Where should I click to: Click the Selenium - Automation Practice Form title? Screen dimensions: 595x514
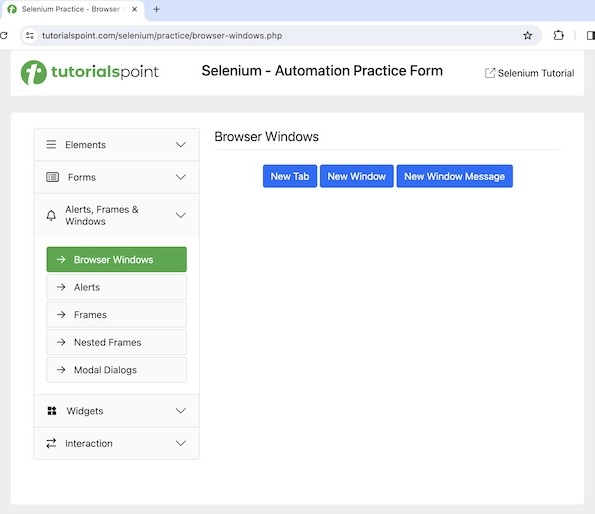click(322, 71)
